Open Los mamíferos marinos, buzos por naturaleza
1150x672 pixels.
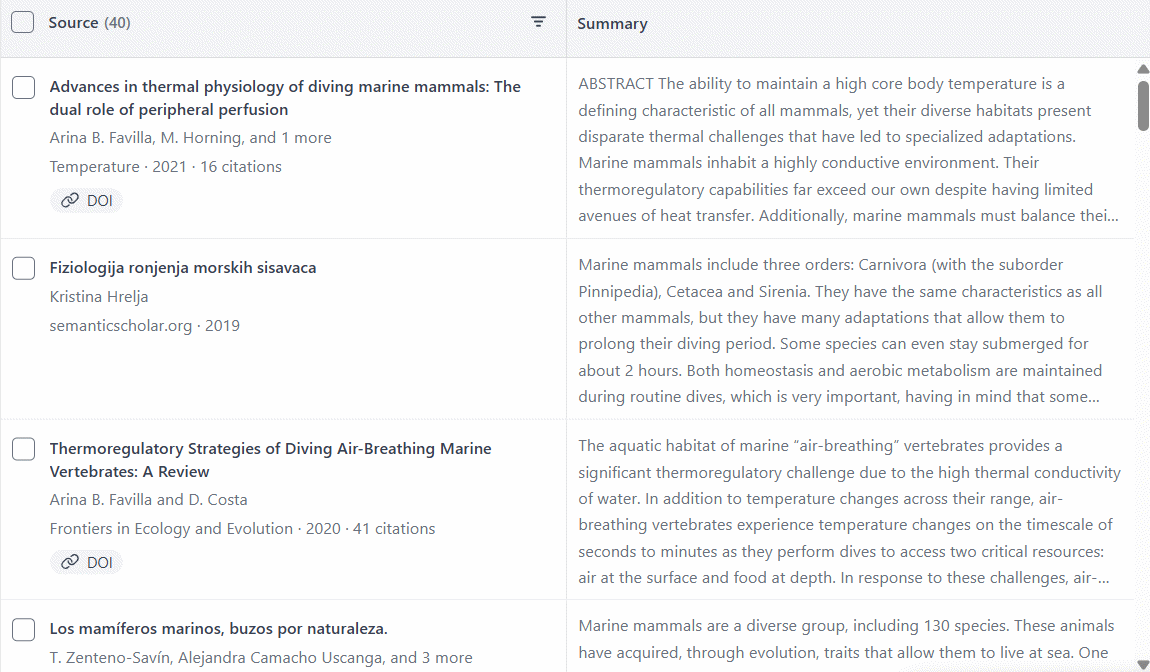218,629
